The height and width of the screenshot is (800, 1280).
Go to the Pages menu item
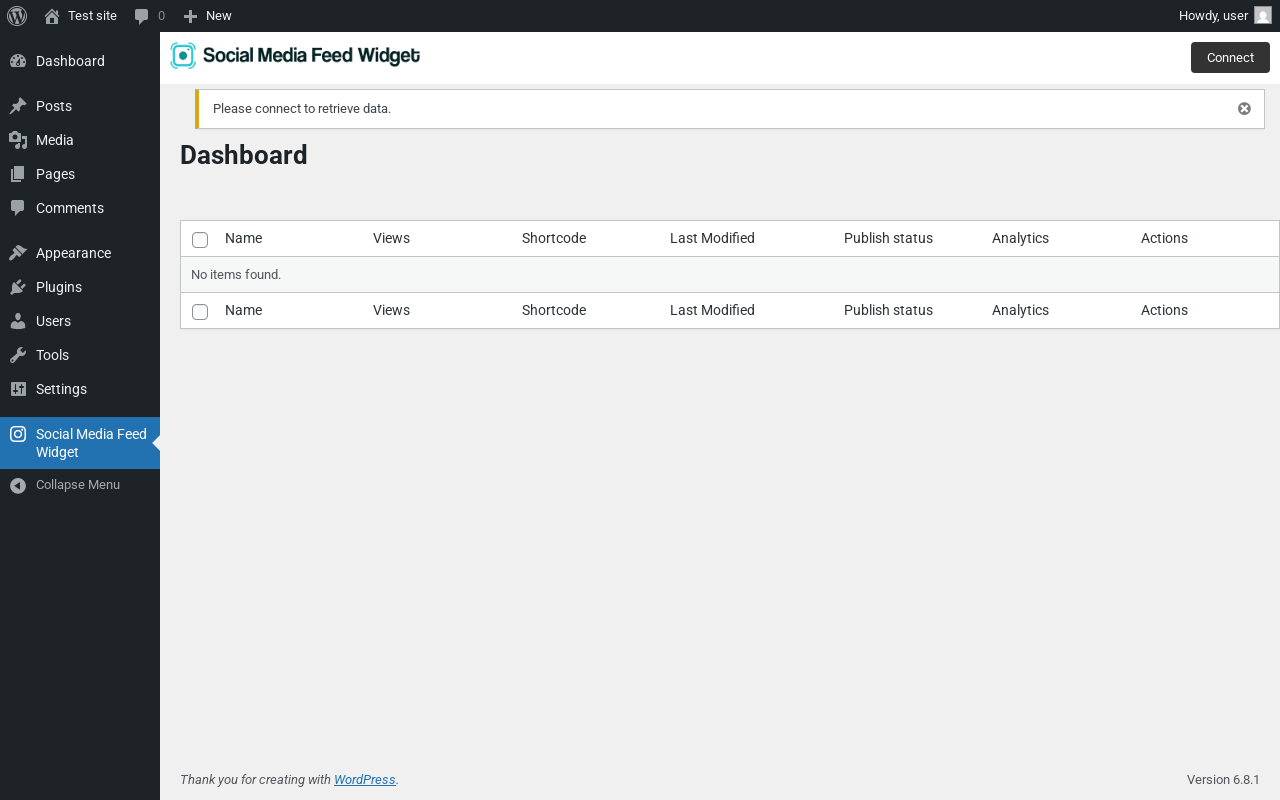55,174
